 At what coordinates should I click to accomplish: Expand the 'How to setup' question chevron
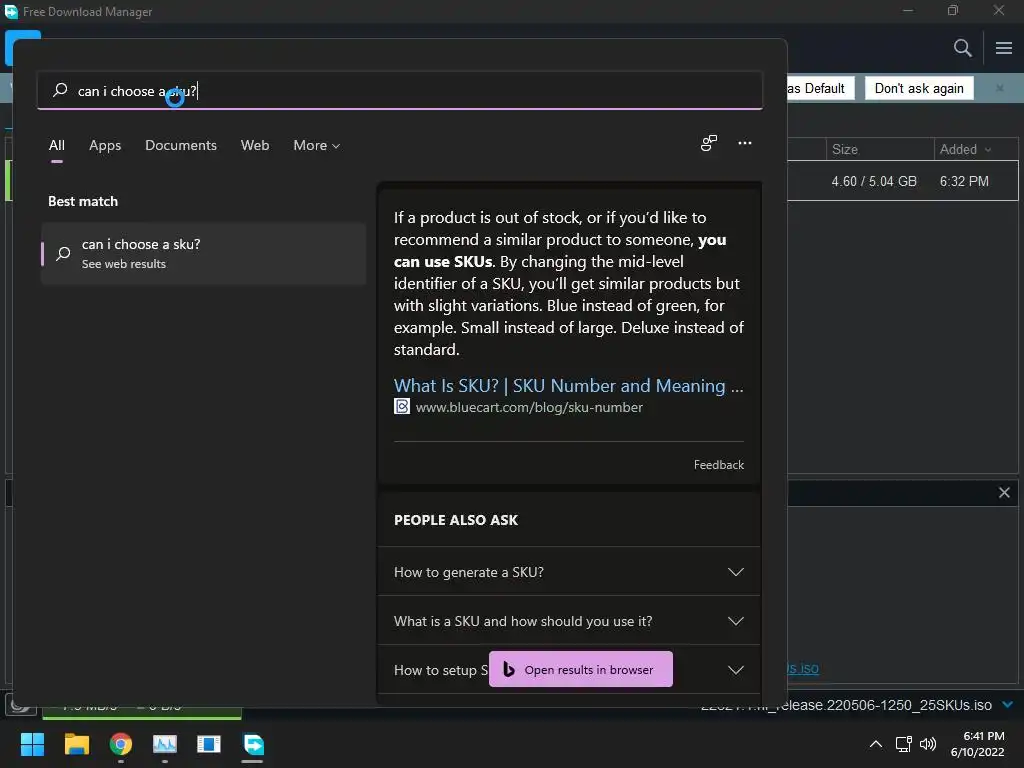pos(736,670)
